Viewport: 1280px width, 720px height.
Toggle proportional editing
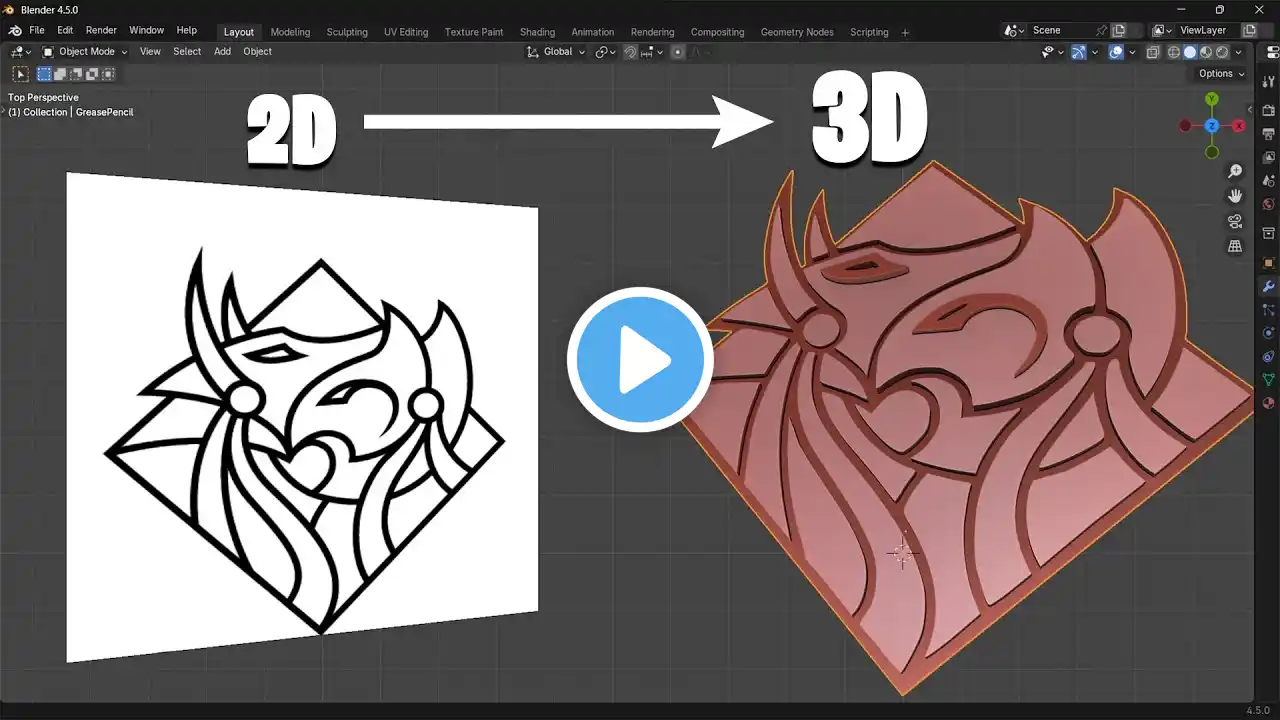pos(678,52)
